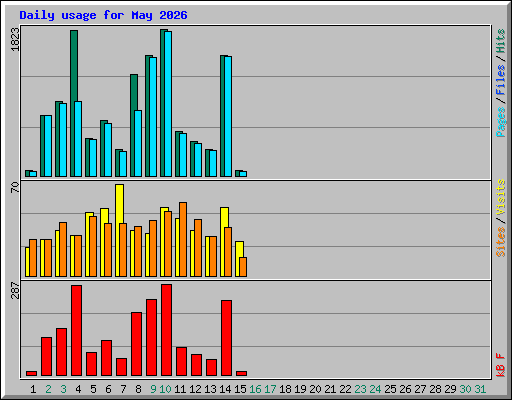Click the orange Sites bar for day 11
512x400 pixels.
[x=183, y=239]
